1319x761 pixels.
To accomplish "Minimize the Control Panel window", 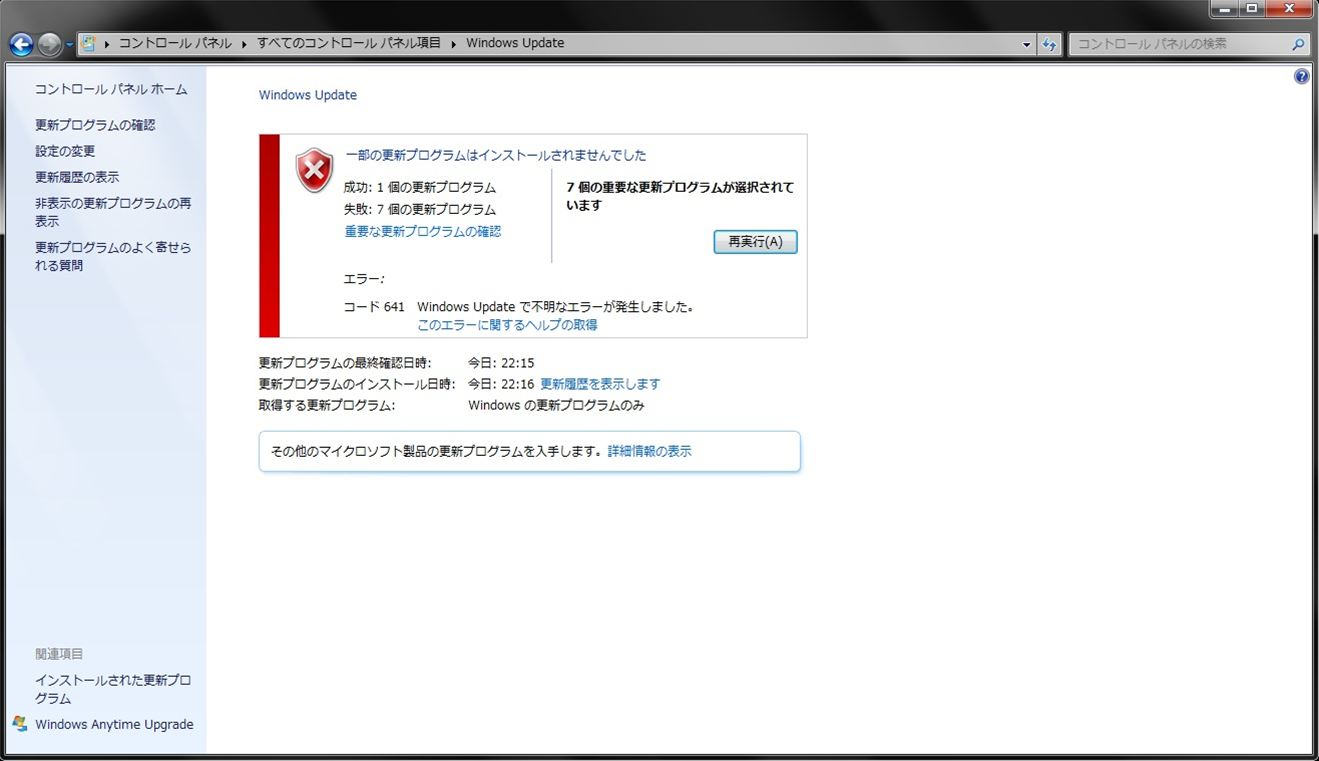I will [x=1226, y=9].
